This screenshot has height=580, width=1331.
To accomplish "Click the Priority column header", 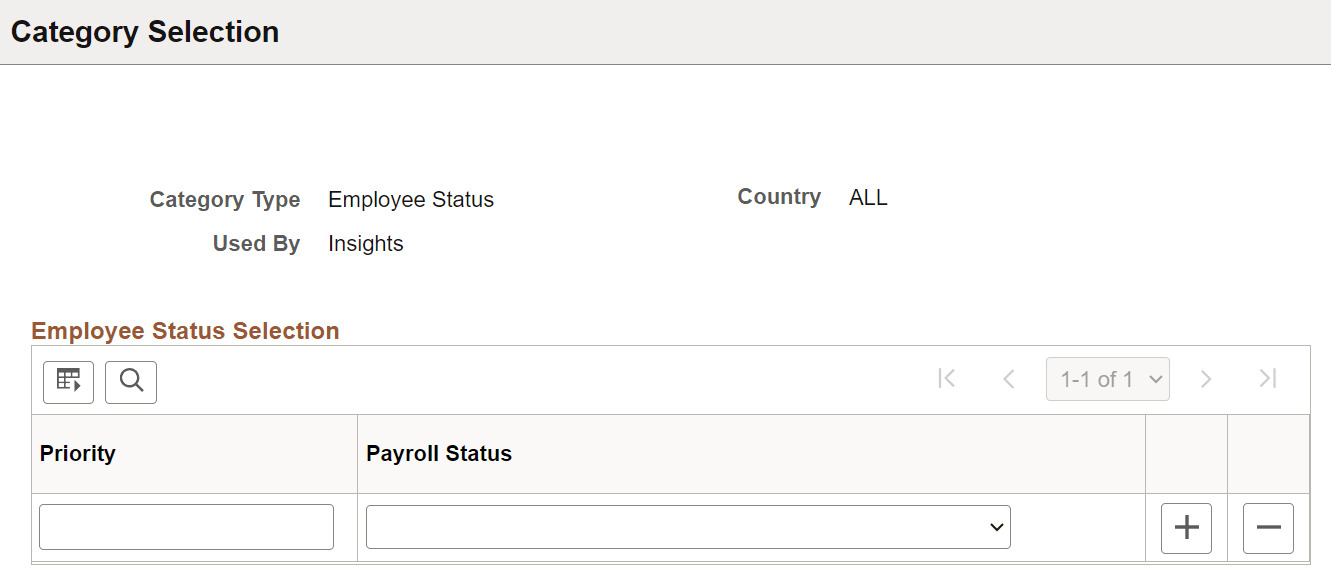I will (x=77, y=453).
